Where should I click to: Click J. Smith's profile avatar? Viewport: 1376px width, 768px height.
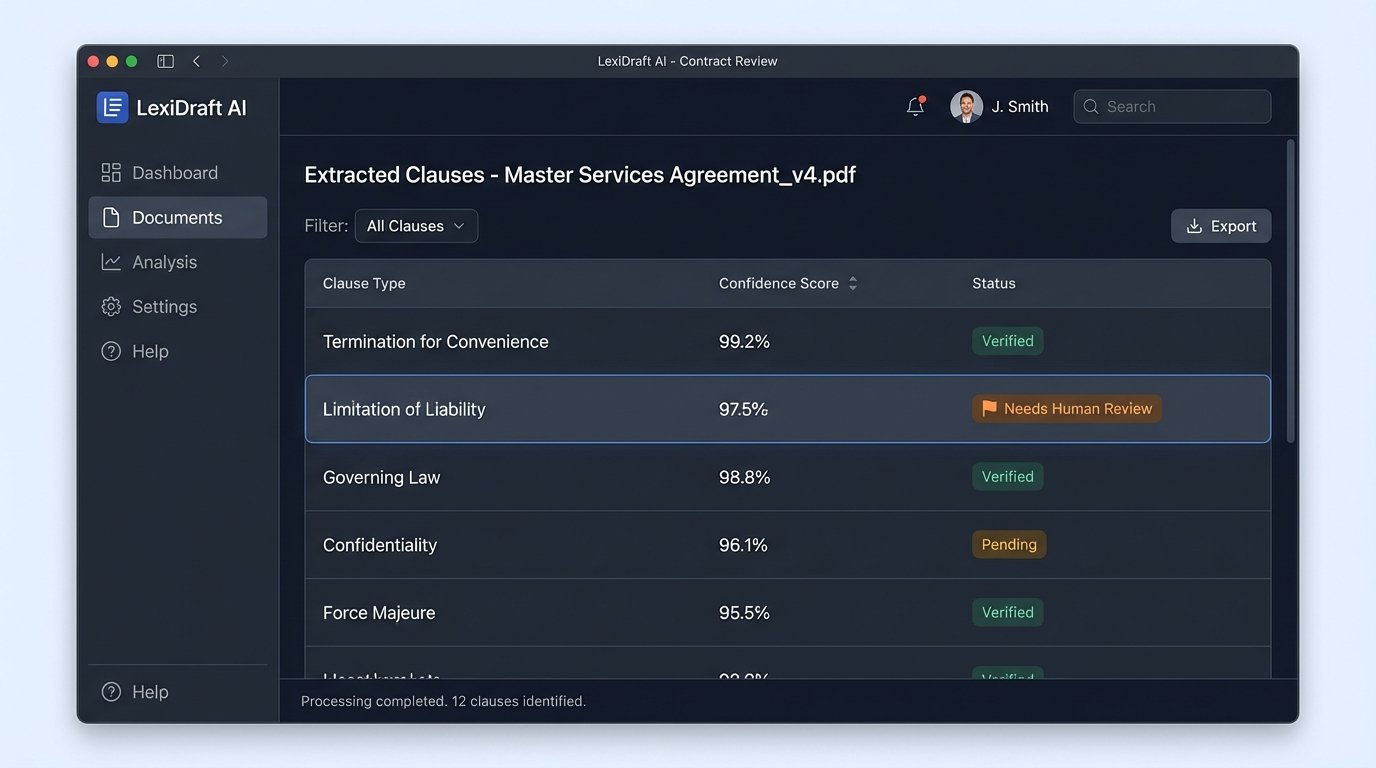click(965, 106)
